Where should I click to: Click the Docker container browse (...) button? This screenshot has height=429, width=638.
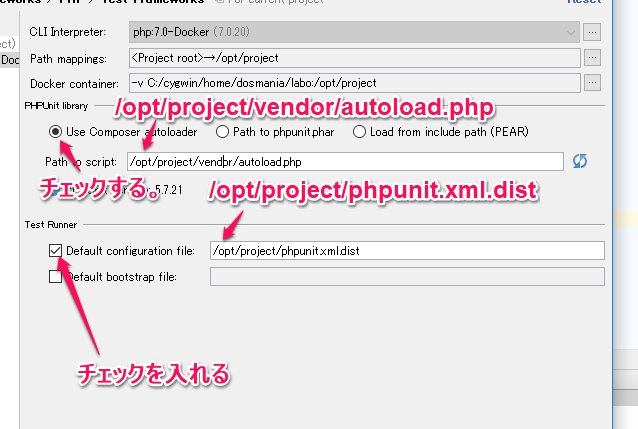(592, 82)
